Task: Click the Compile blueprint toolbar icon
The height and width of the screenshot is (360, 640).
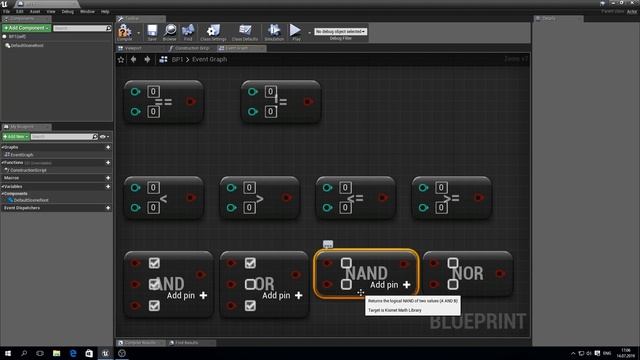Action: point(124,31)
